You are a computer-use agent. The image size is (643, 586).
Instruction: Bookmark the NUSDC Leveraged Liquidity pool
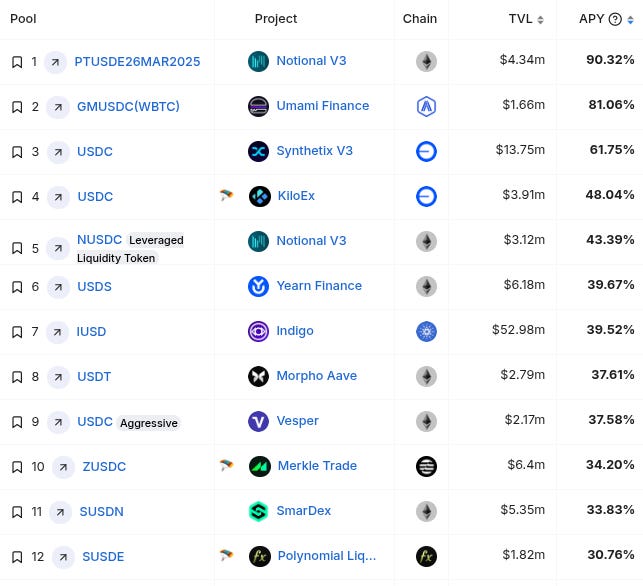coord(17,248)
